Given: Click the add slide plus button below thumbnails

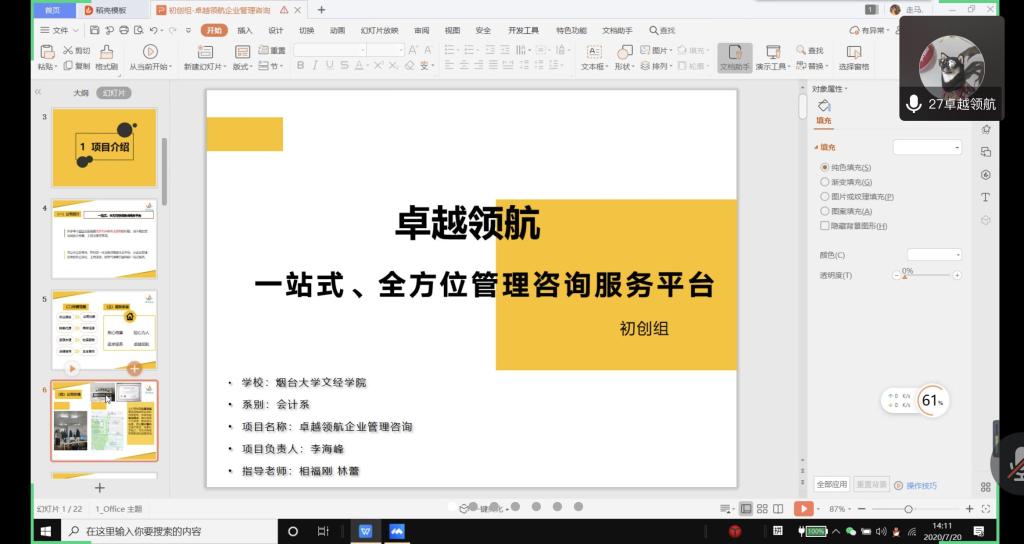Looking at the screenshot, I should tap(99, 488).
